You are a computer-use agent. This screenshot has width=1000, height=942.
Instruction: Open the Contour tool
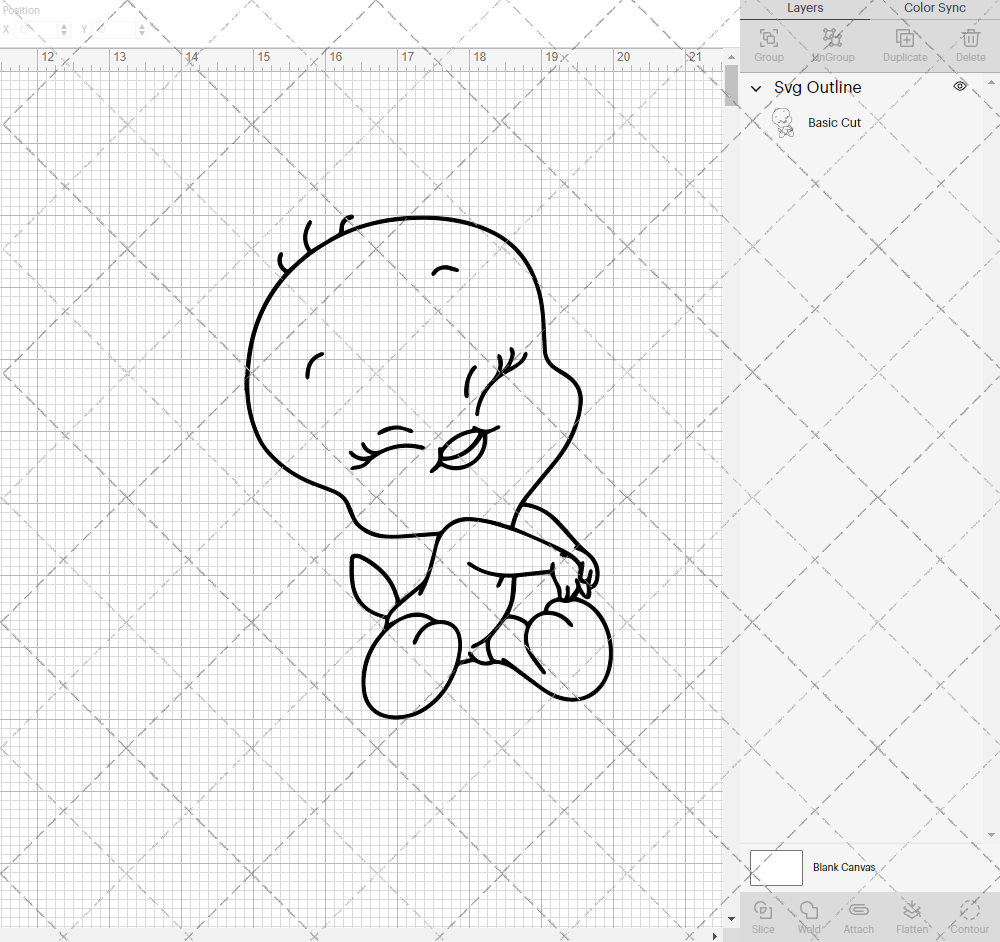coord(967,915)
